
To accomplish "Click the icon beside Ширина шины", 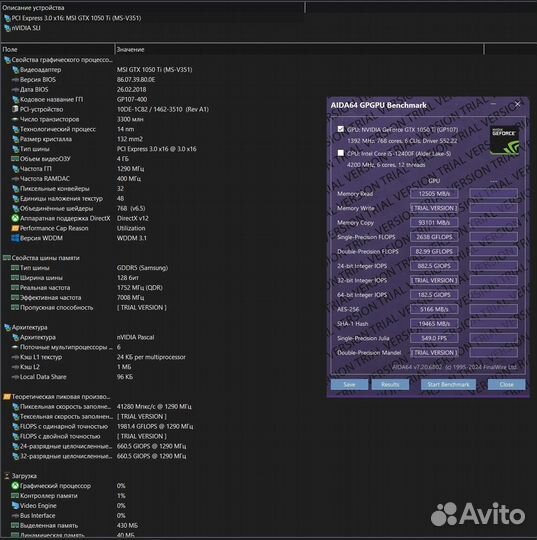I will point(15,278).
